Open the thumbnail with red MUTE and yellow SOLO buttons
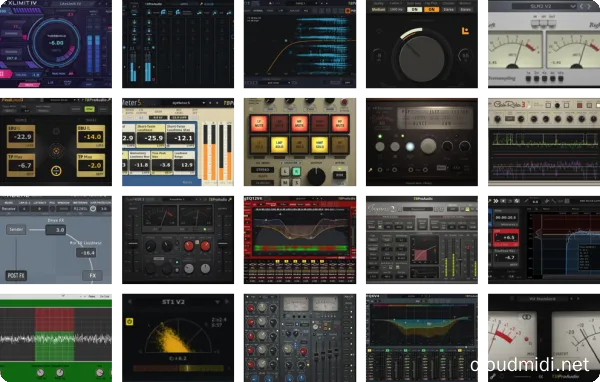The image size is (600, 382). [300, 142]
